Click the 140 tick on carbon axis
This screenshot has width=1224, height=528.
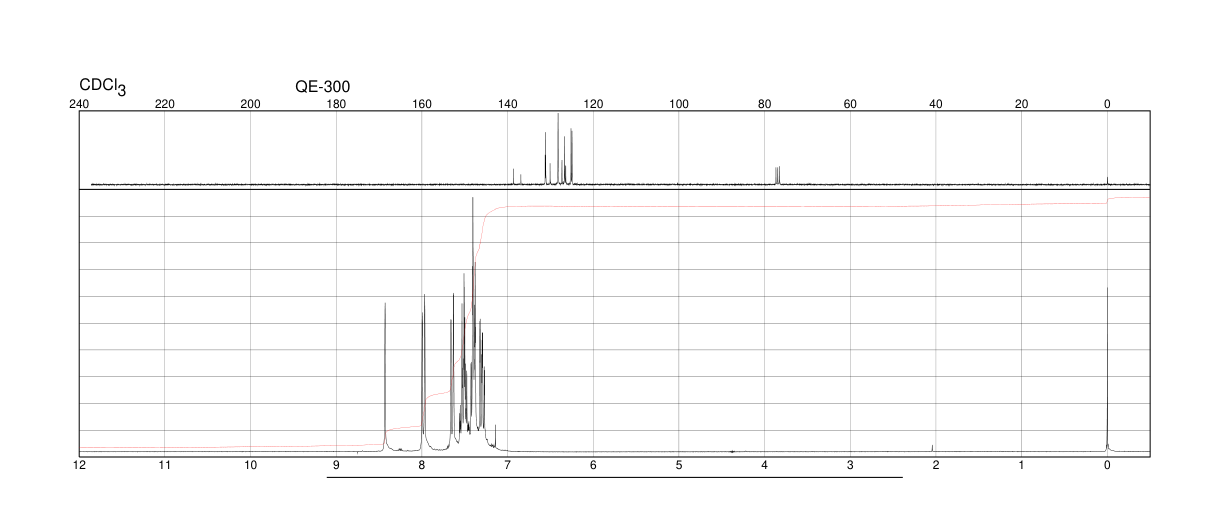tap(508, 104)
